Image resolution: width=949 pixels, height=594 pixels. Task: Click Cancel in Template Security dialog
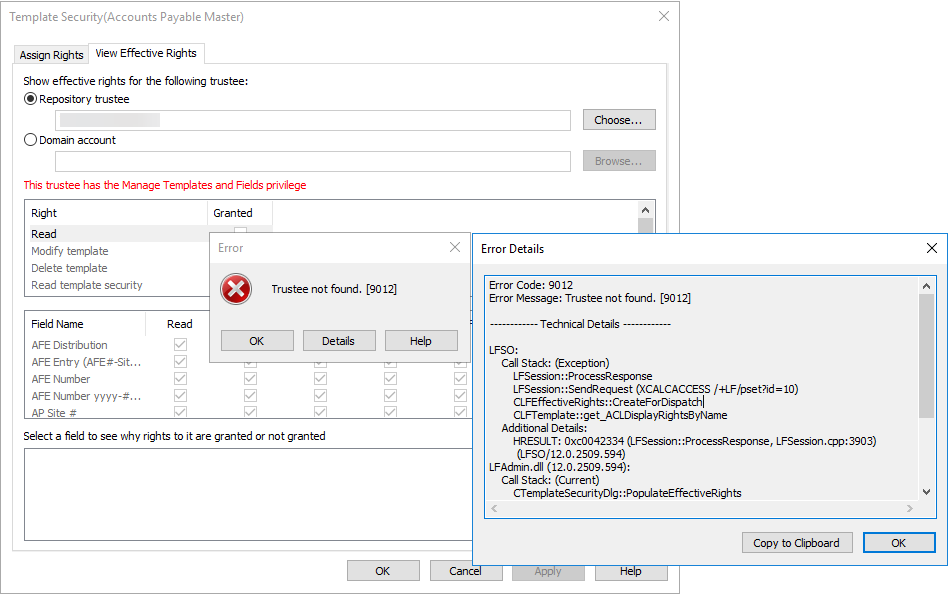[465, 571]
